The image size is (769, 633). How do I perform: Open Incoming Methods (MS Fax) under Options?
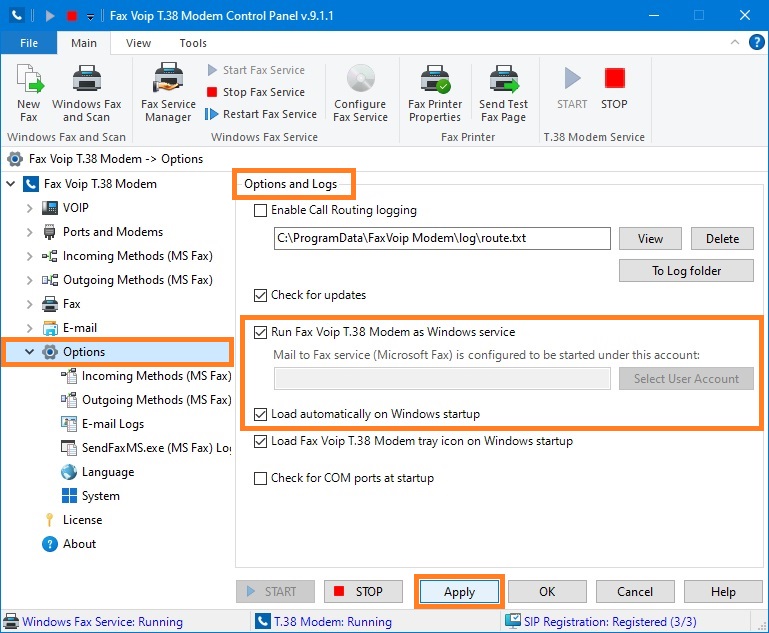[x=156, y=376]
